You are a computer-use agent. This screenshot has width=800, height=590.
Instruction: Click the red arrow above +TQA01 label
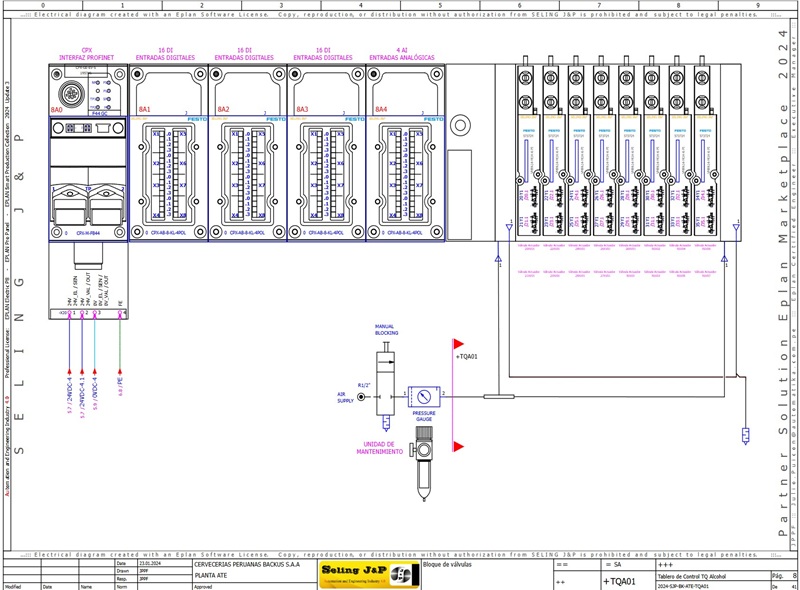pos(458,344)
